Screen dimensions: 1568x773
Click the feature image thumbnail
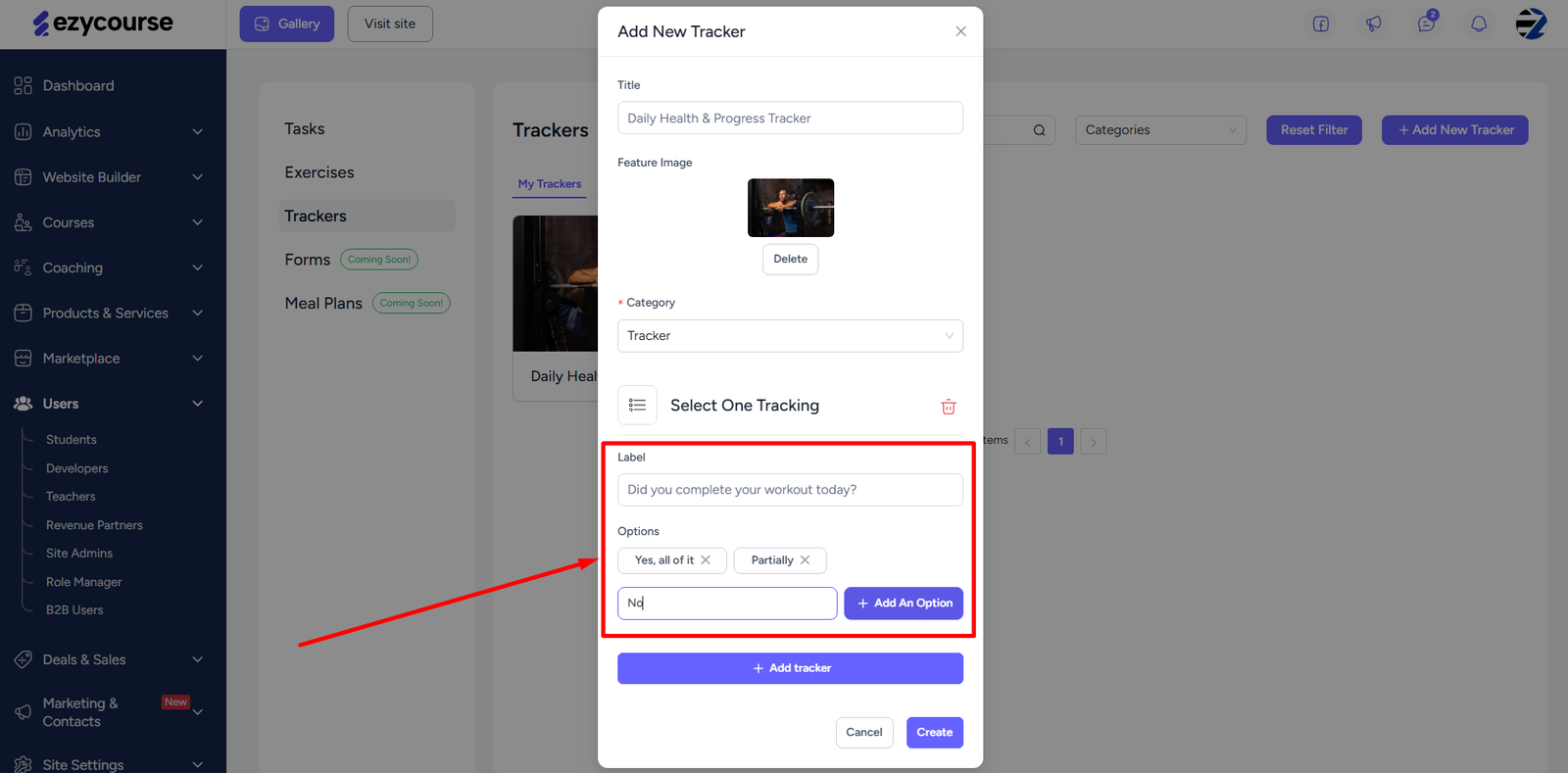coord(791,208)
